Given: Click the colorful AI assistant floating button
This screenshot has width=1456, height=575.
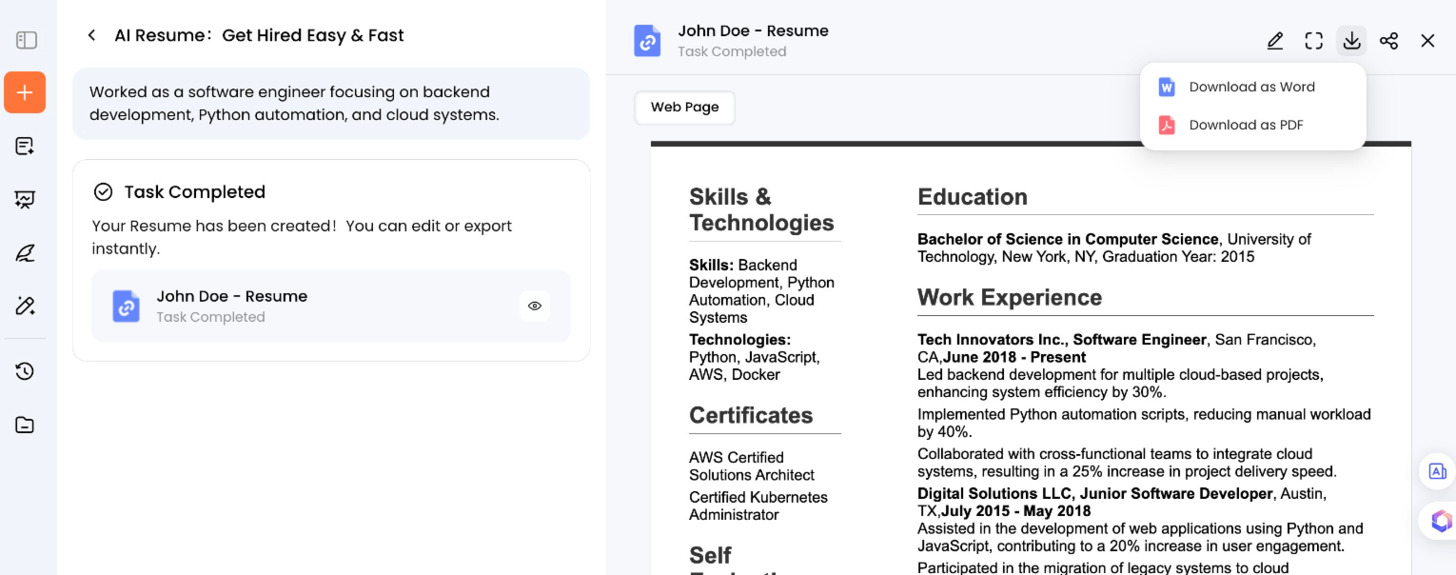Looking at the screenshot, I should click(x=1440, y=520).
